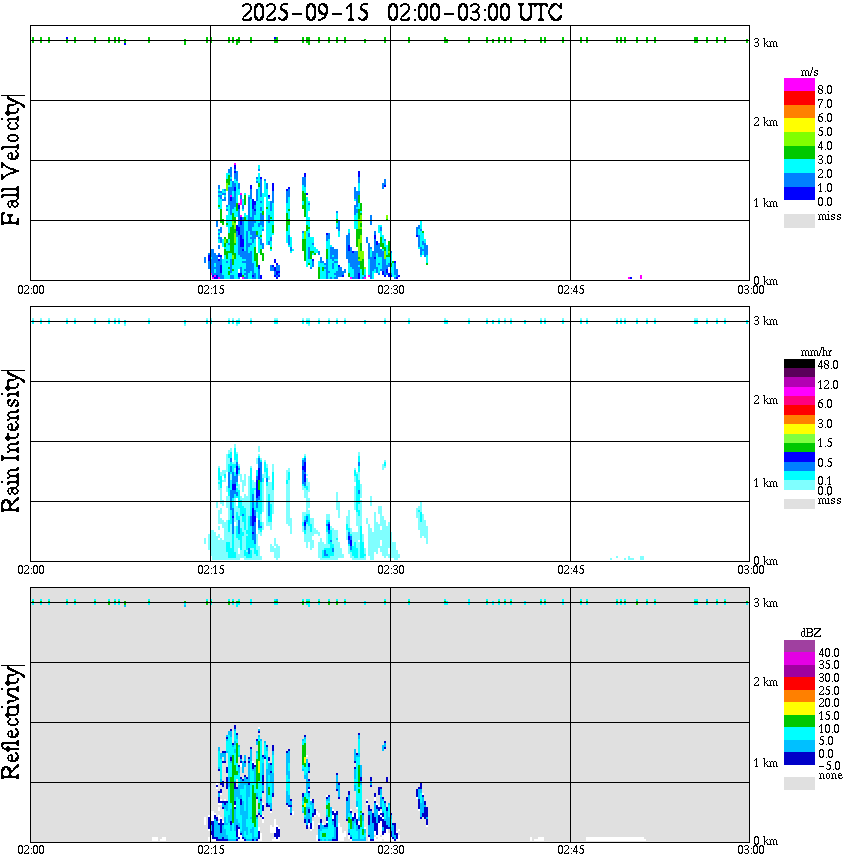This screenshot has height=868, width=850.
Task: Select the yellow 15.0 dBZ legend swatch
Action: 799,709
